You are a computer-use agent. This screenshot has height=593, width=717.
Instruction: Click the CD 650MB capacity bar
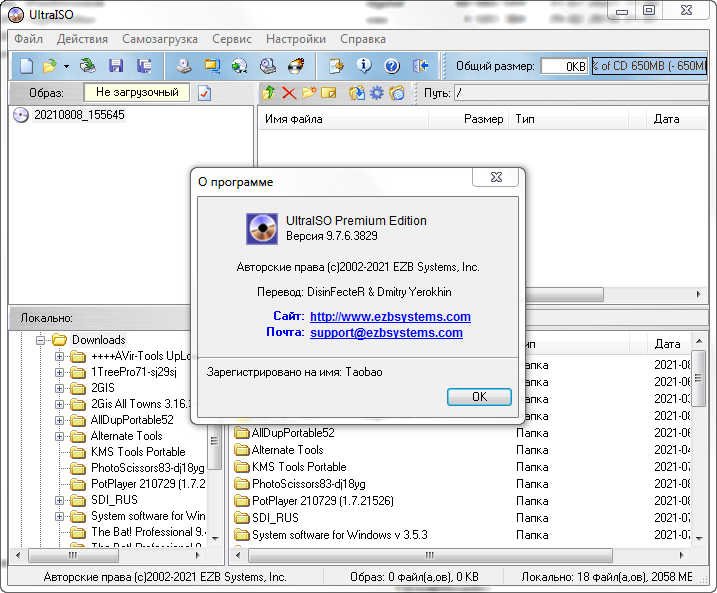click(x=649, y=66)
